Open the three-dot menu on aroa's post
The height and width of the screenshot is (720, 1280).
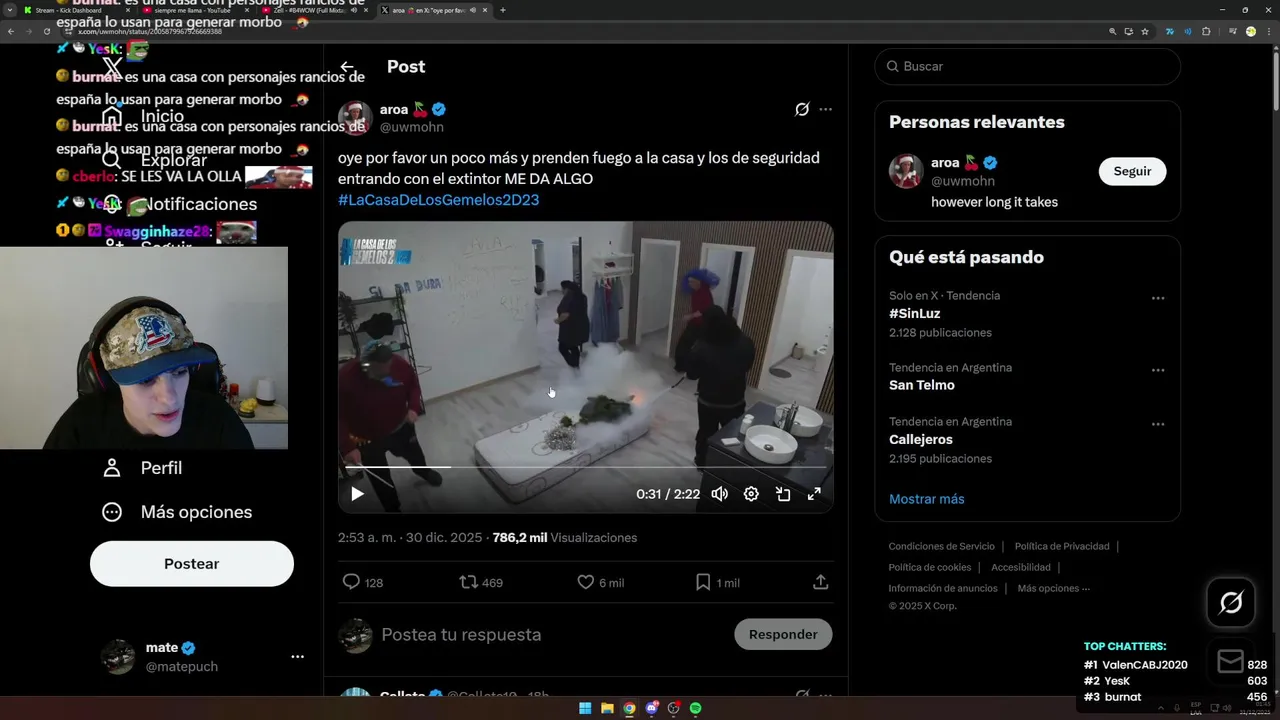pos(825,109)
